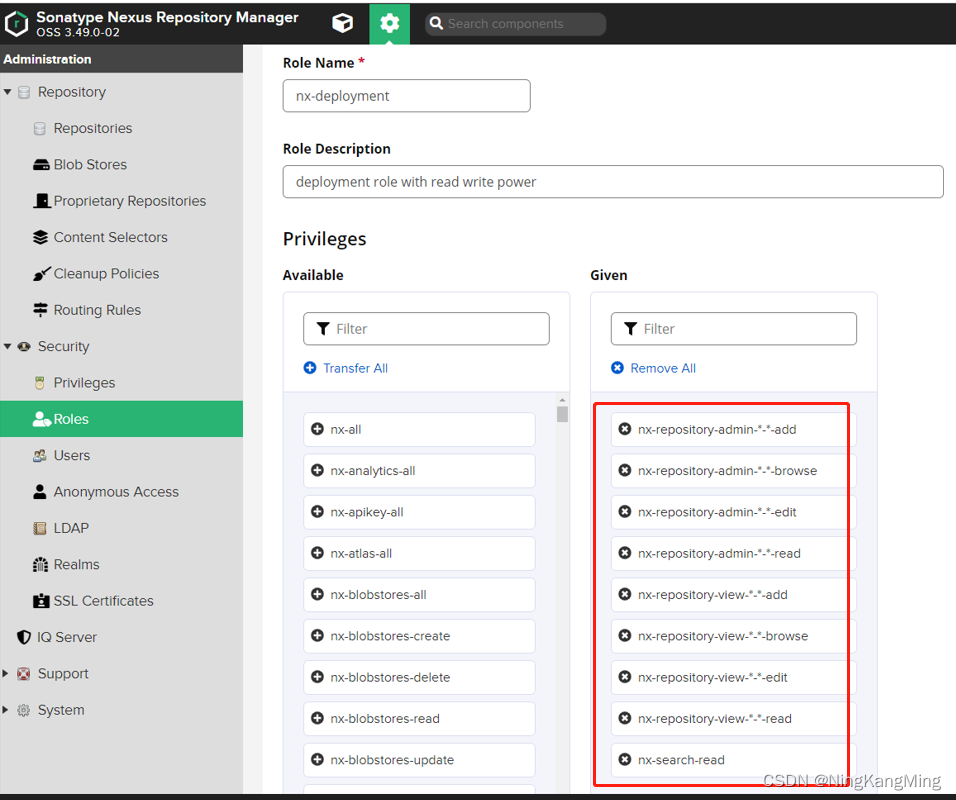Remove nx-repository-view-*-*-browse with x icon
Viewport: 956px width, 800px height.
pos(625,636)
